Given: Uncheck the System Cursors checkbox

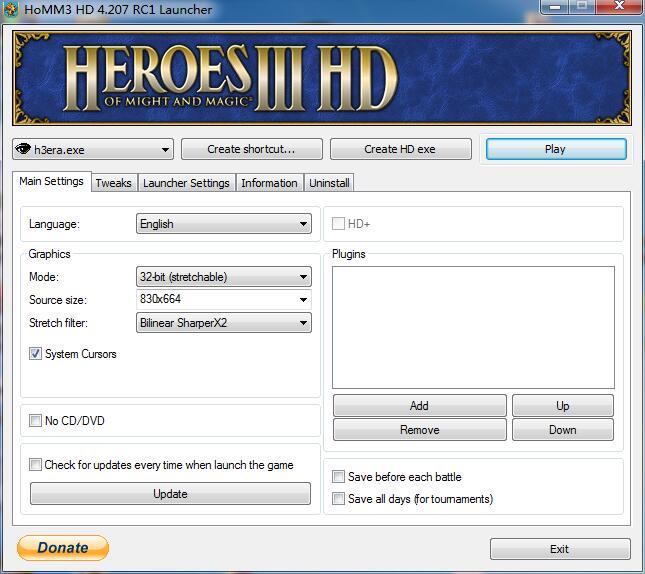Looking at the screenshot, I should tap(35, 353).
